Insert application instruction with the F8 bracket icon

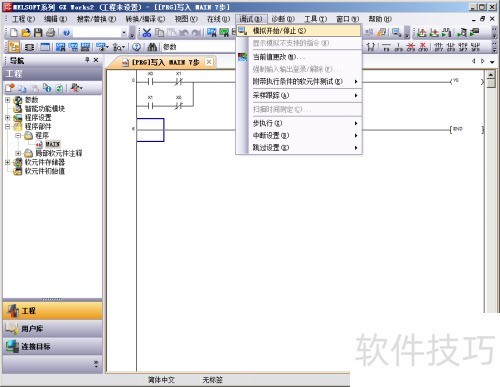point(371,47)
